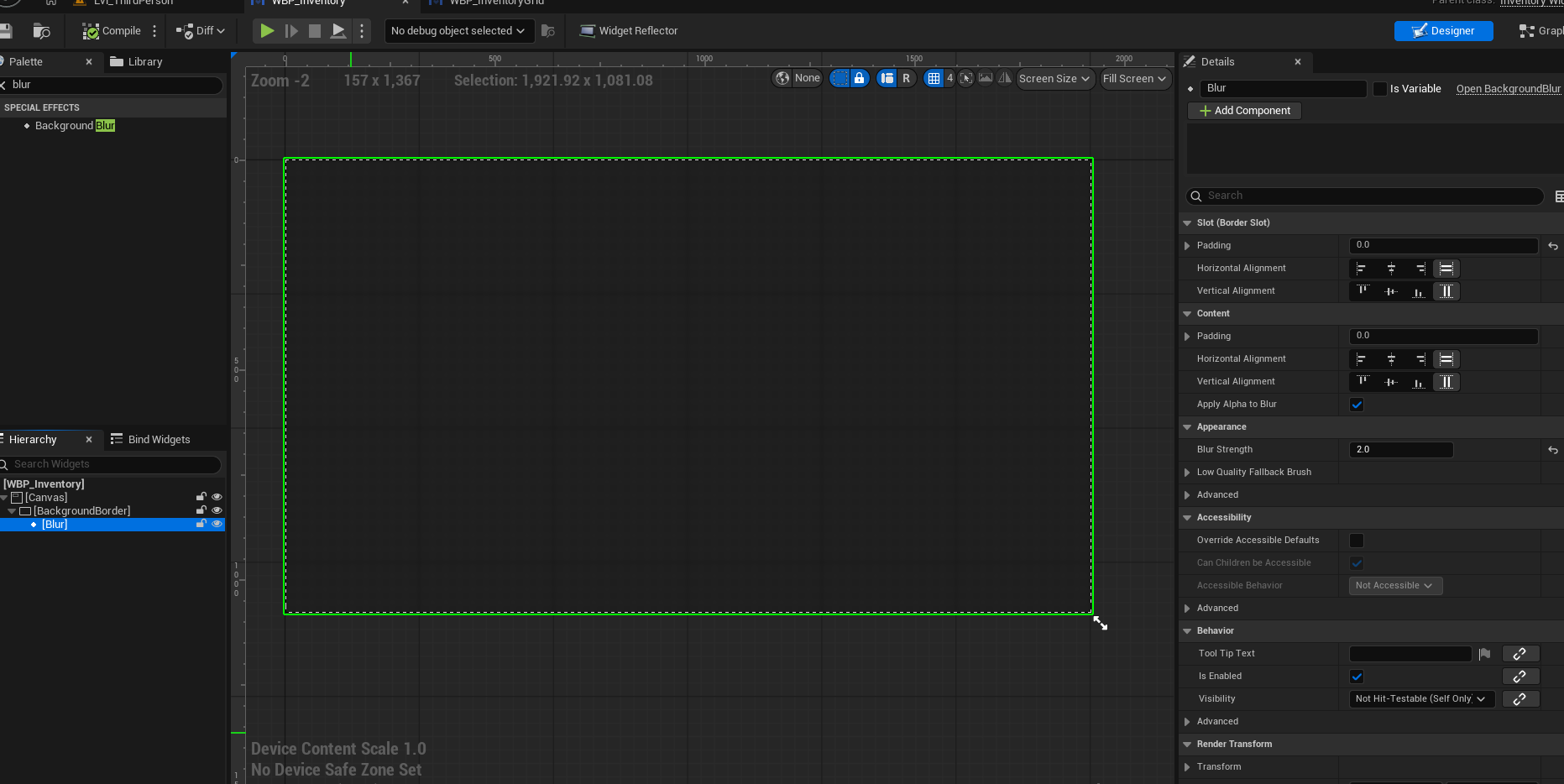
Task: Toggle Apply Alpha to Blur checkbox
Action: [1357, 405]
